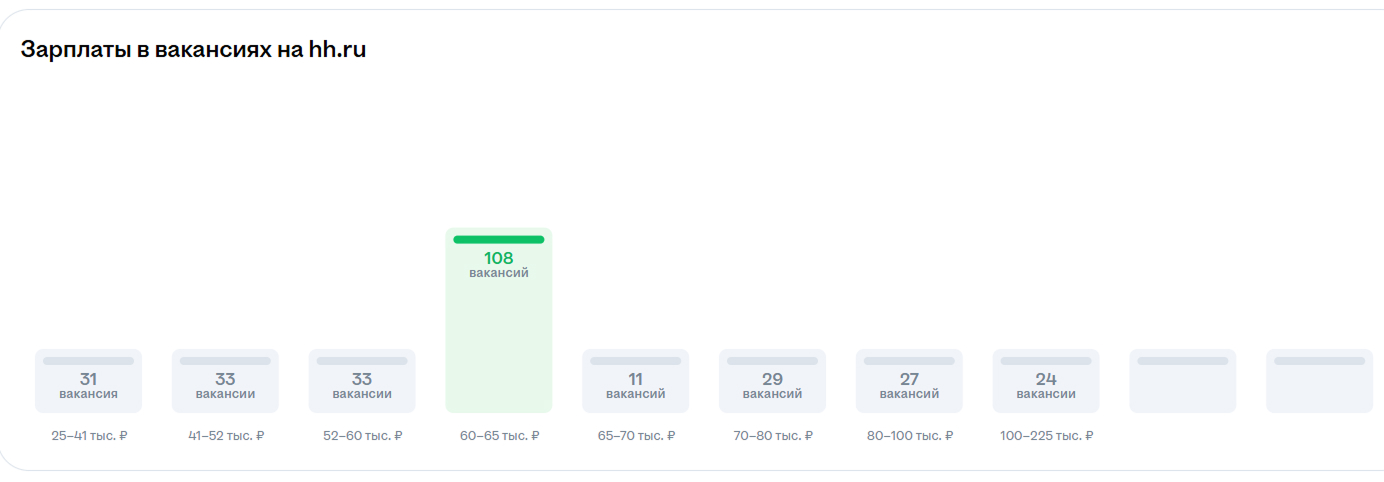1384x482 pixels.
Task: Click the 80–100 тыс. ₽ range label
Action: coord(910,436)
